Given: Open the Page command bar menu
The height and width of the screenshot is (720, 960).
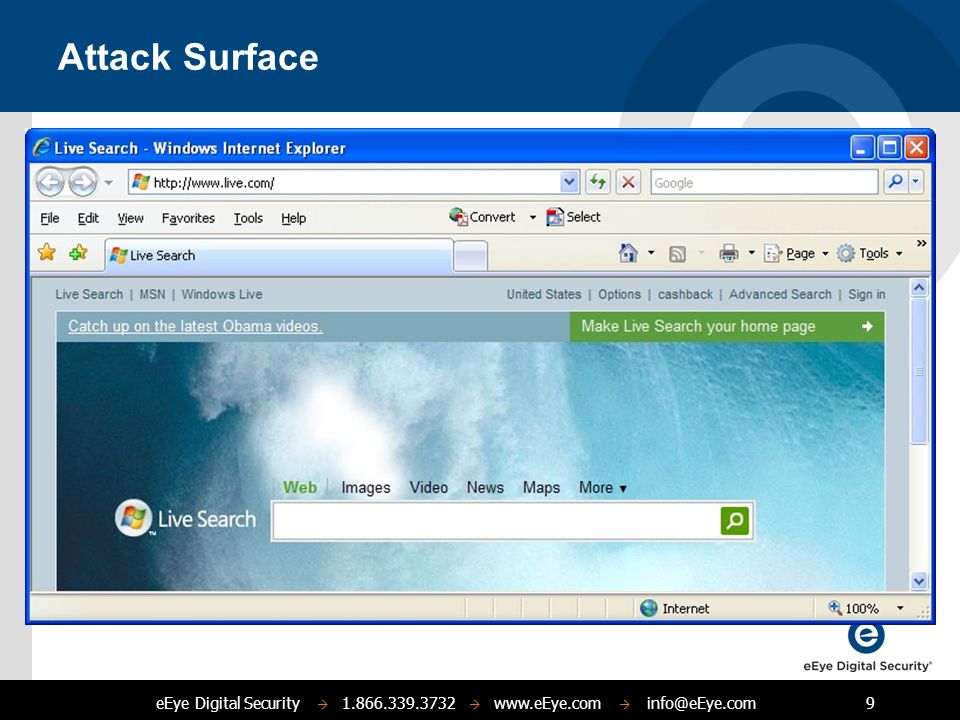Looking at the screenshot, I should [x=796, y=253].
